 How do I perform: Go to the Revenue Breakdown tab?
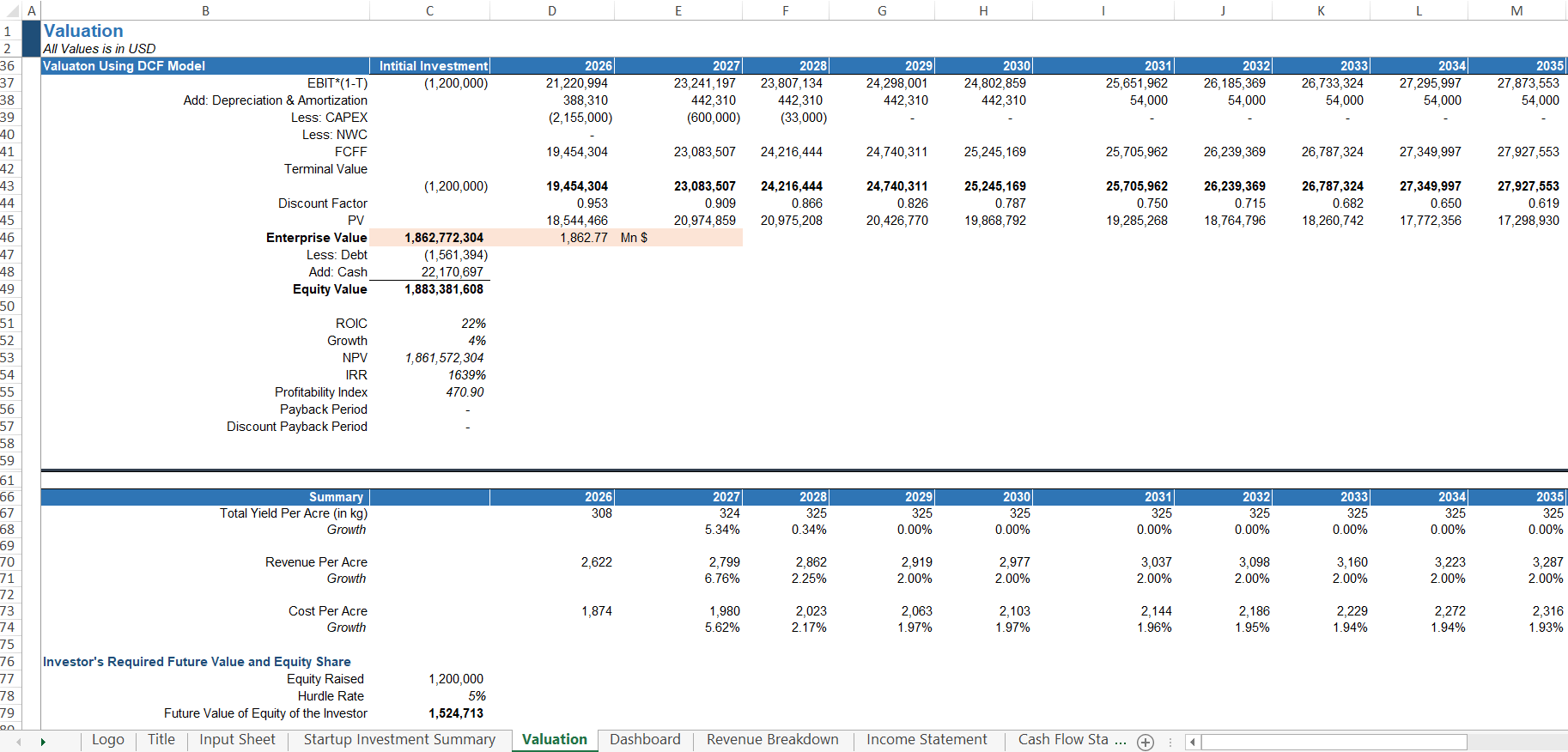tap(772, 740)
